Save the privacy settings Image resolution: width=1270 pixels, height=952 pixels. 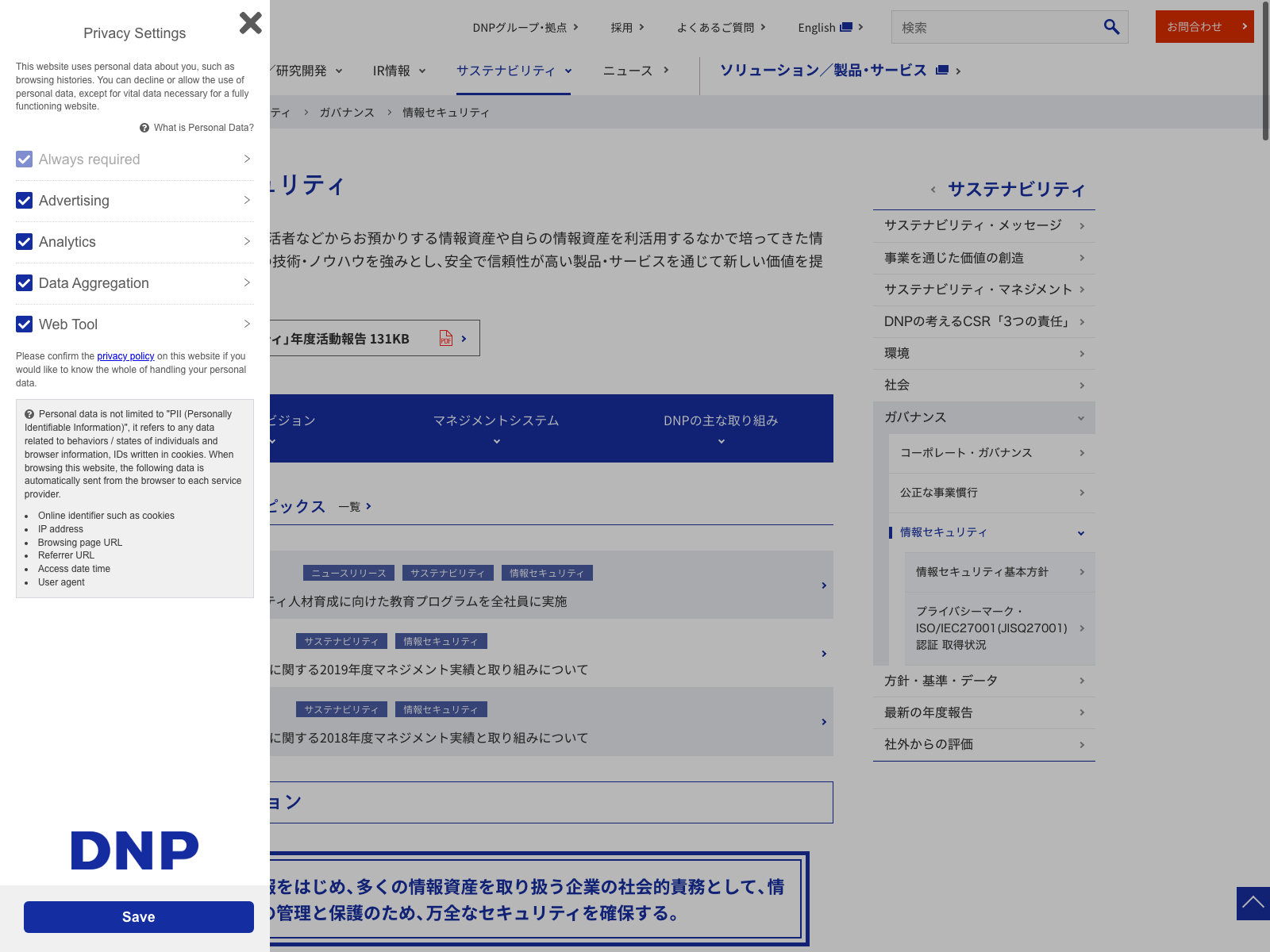click(x=139, y=917)
